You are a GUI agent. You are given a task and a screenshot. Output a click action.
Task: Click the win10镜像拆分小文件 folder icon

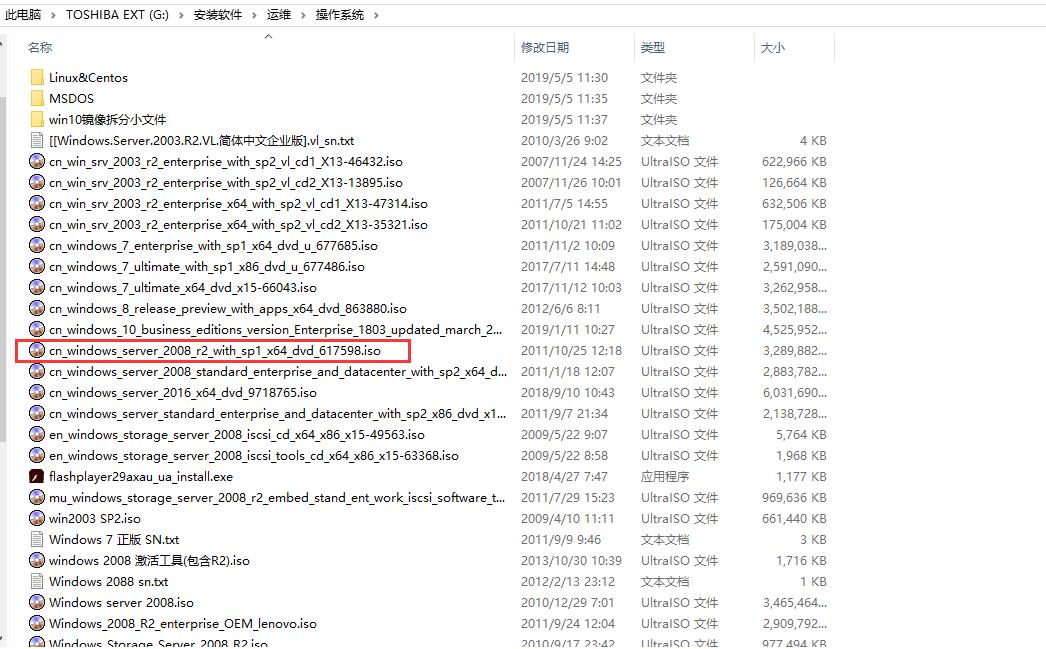[37, 119]
